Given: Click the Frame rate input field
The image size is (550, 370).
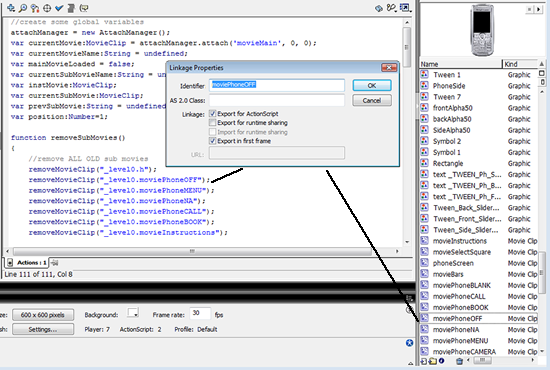Looking at the screenshot, I should click(200, 313).
